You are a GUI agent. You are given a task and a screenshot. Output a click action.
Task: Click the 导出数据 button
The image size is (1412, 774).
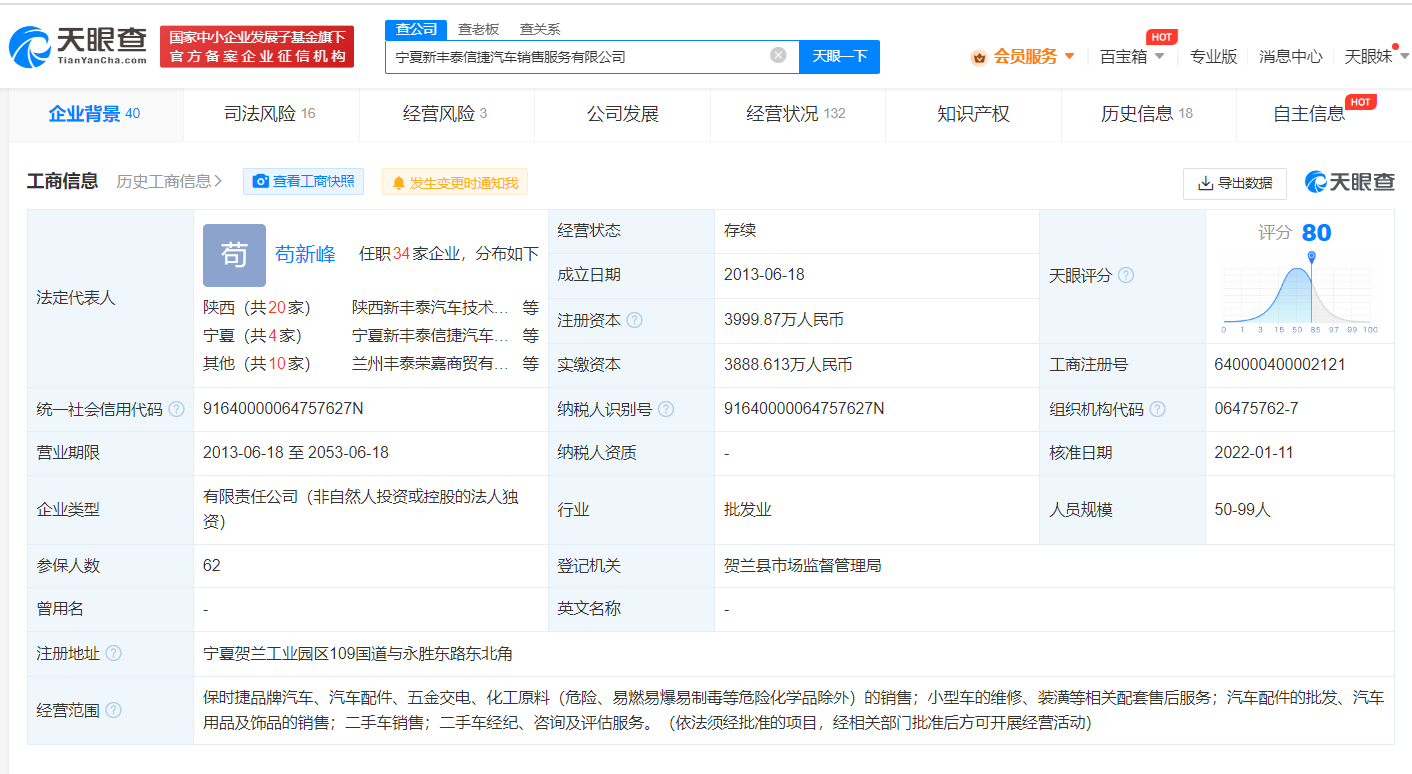point(1235,183)
